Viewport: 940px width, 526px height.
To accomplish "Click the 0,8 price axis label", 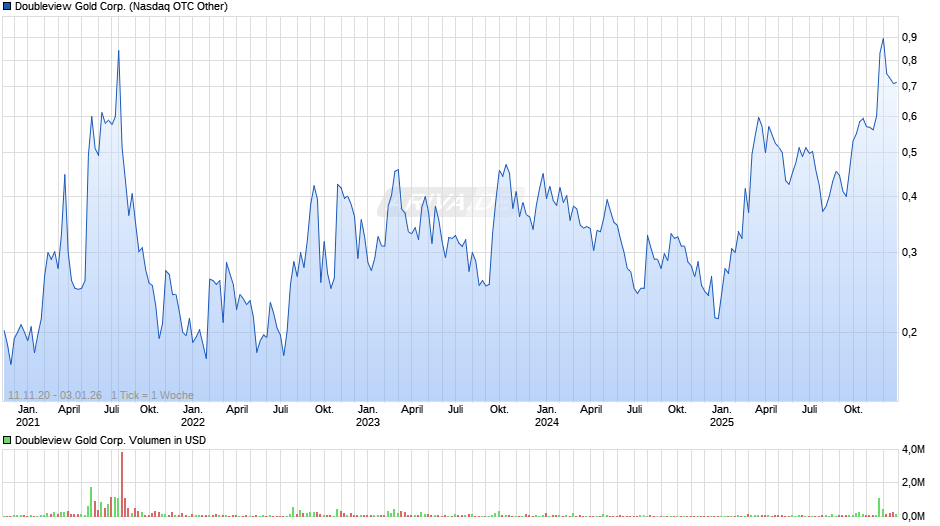I will 909,60.
